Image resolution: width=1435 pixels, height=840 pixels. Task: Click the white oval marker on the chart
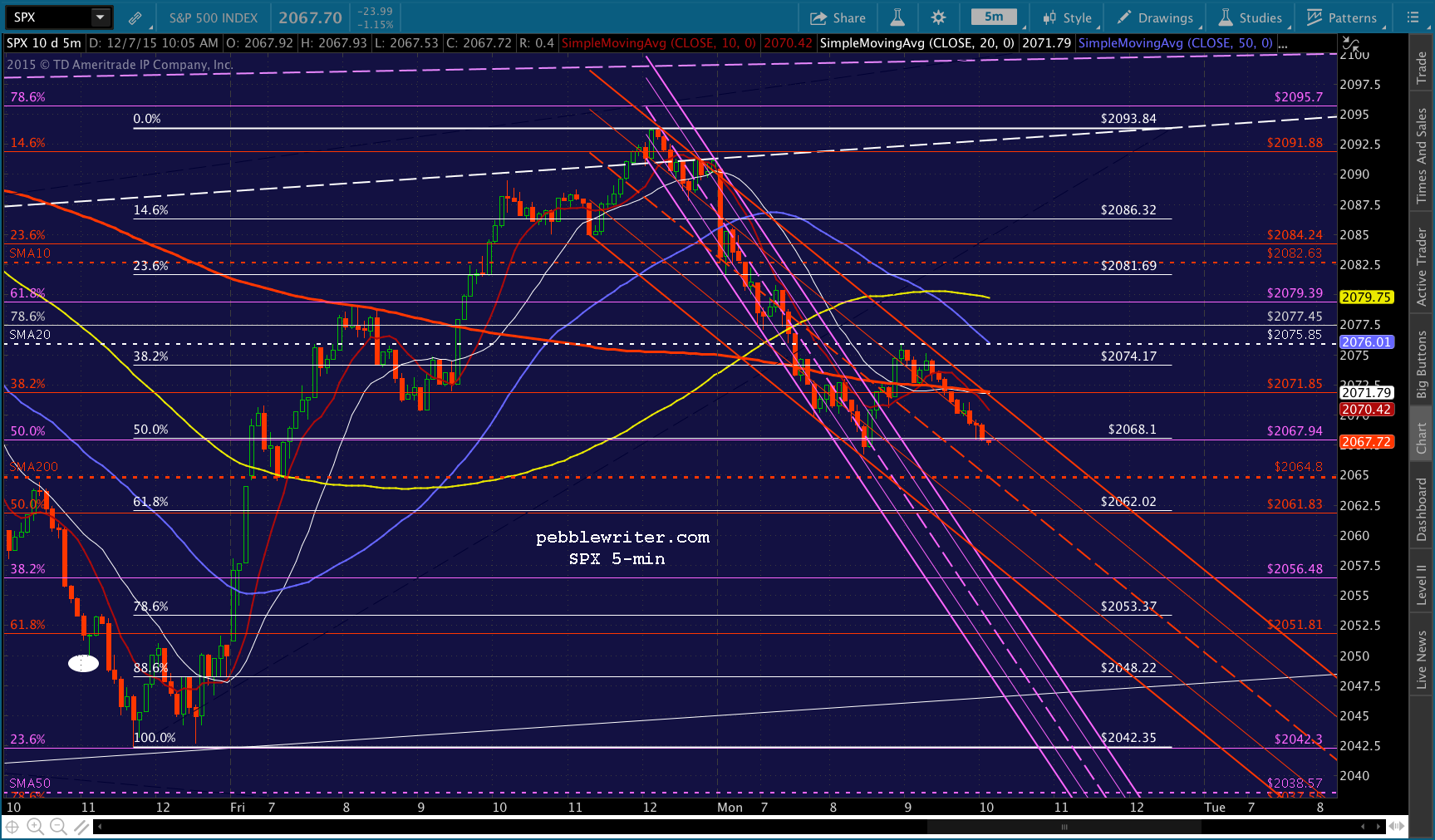(83, 663)
